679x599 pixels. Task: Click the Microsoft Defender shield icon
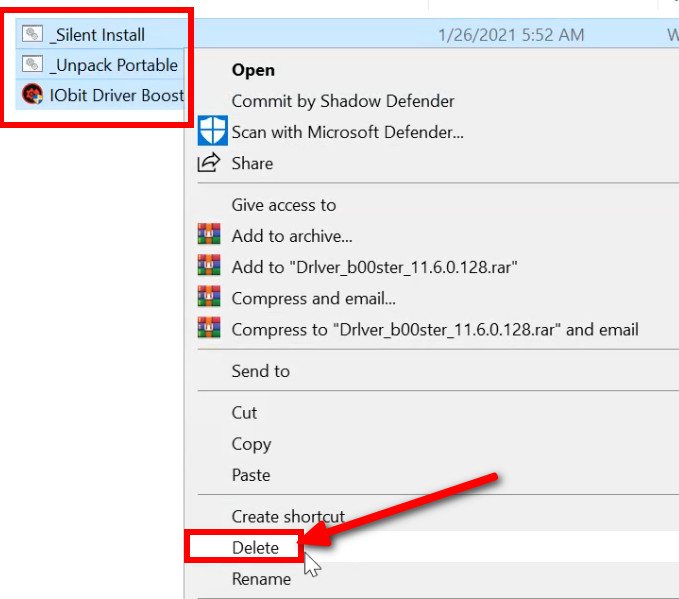(x=213, y=131)
